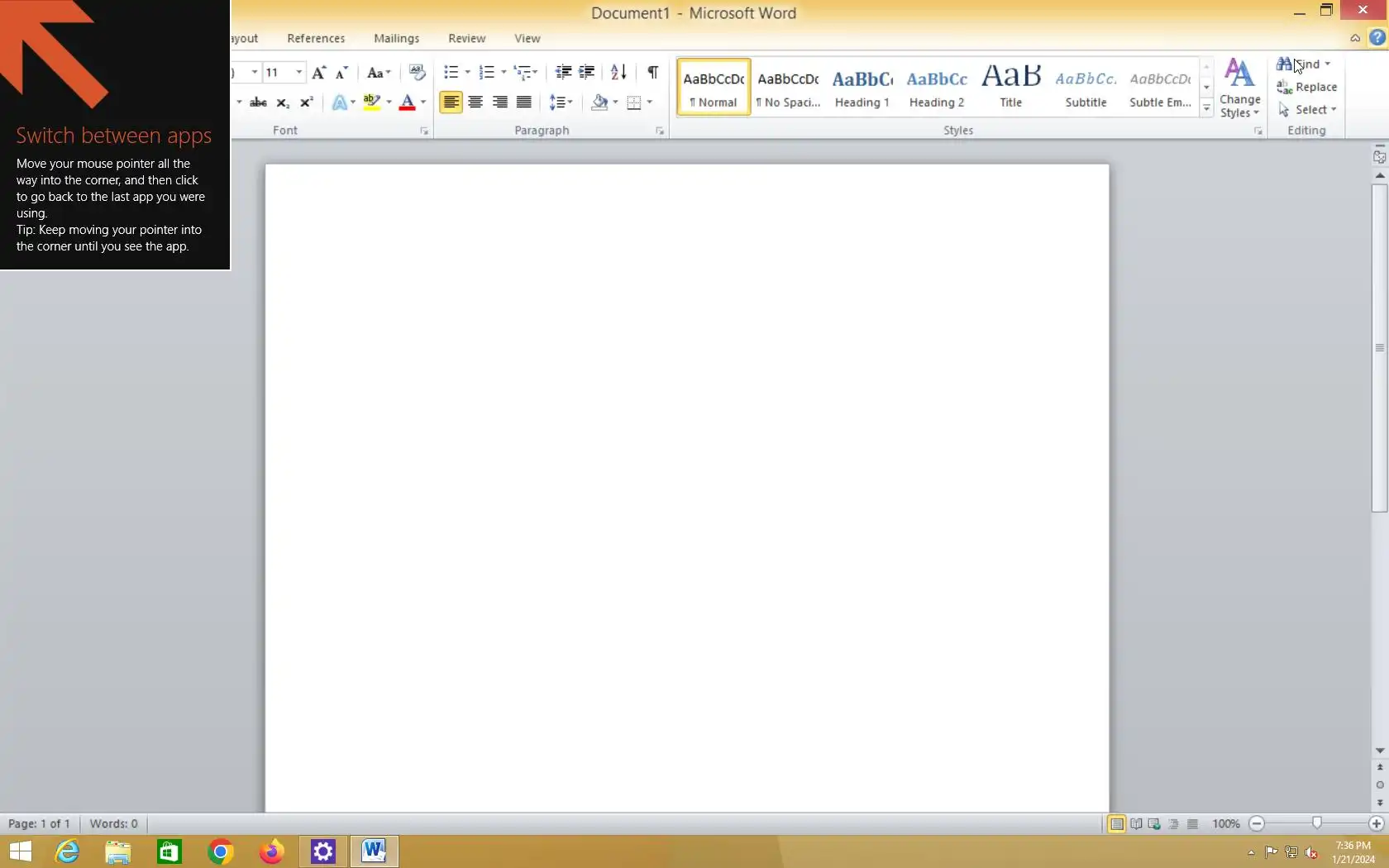The height and width of the screenshot is (868, 1389).
Task: Expand the font color dropdown arrow
Action: point(423,103)
